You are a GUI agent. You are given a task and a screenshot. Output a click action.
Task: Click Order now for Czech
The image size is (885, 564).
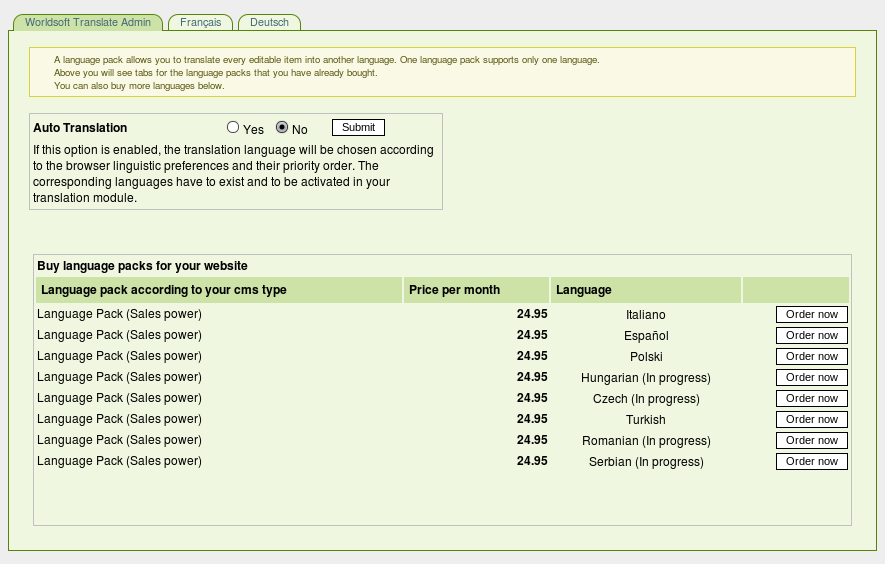(811, 398)
